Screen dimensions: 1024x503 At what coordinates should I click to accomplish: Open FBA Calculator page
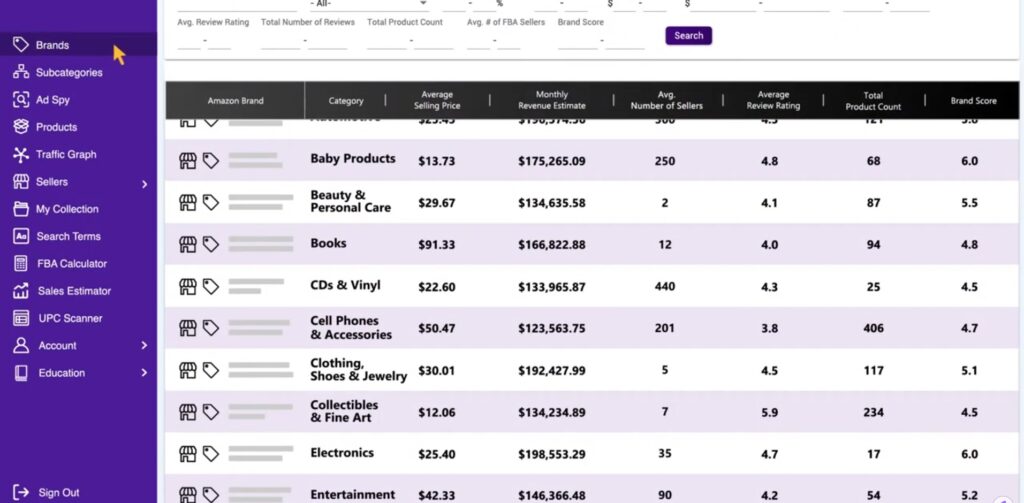point(72,264)
